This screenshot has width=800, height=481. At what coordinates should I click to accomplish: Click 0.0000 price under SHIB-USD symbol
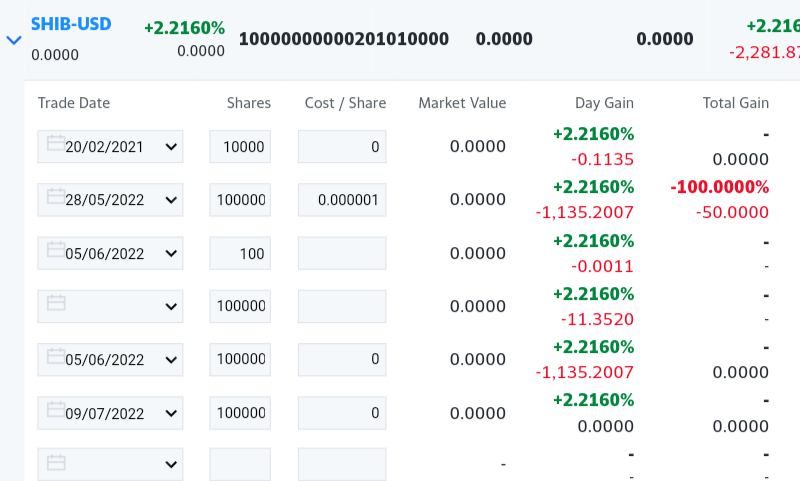pos(55,55)
